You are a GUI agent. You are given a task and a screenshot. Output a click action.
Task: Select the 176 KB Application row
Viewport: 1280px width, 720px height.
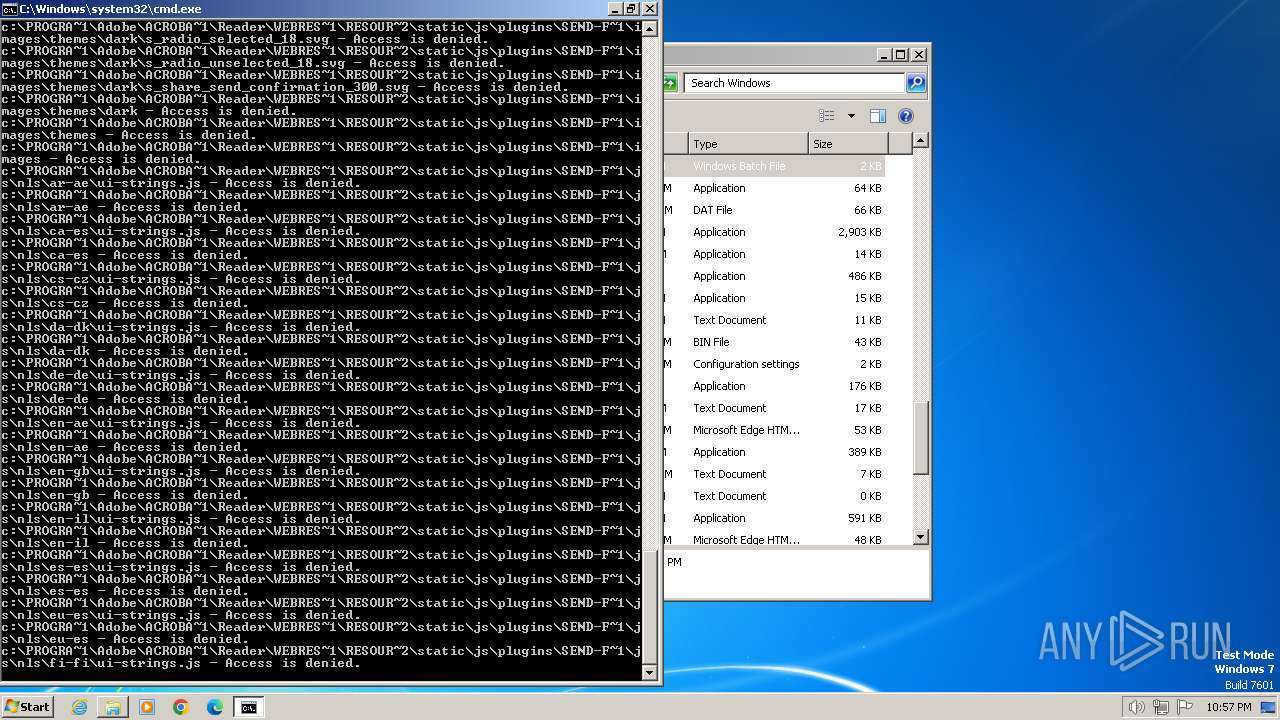(774, 386)
